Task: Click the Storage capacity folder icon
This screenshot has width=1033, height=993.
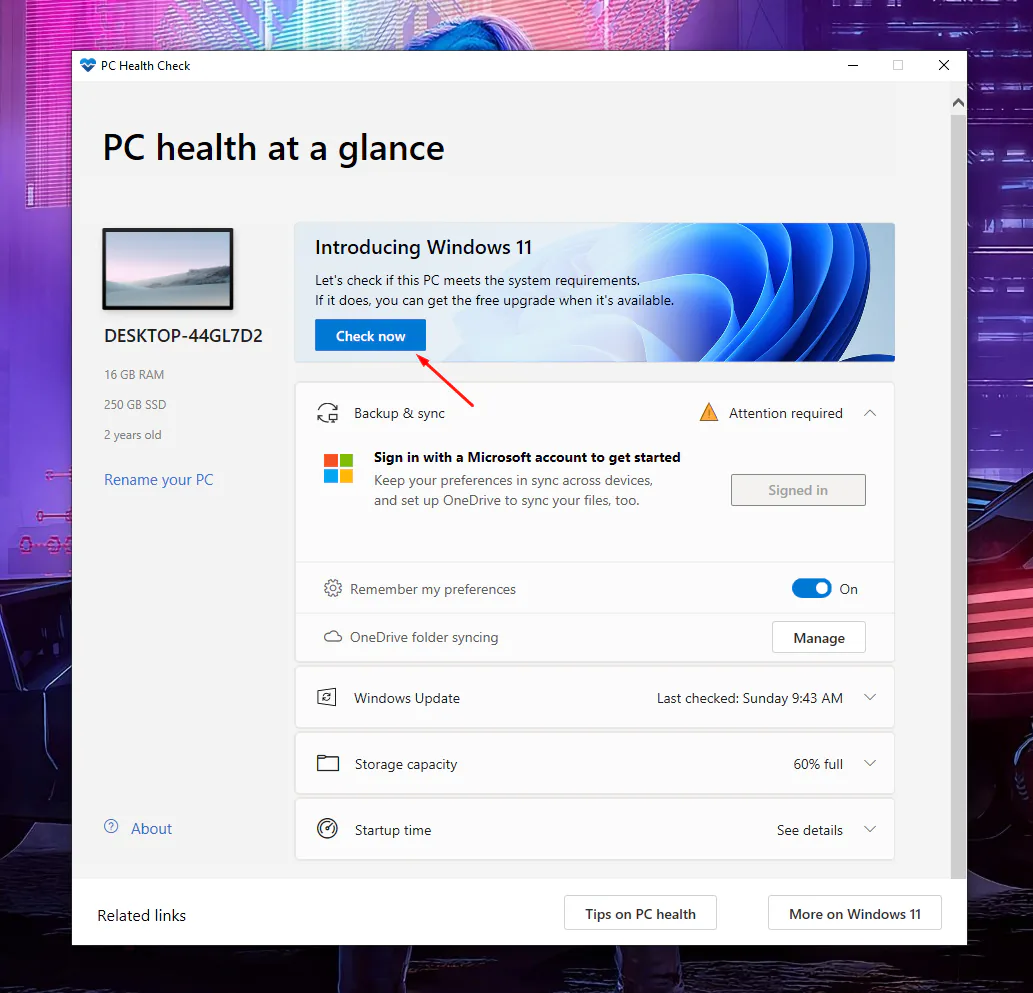Action: 327,763
